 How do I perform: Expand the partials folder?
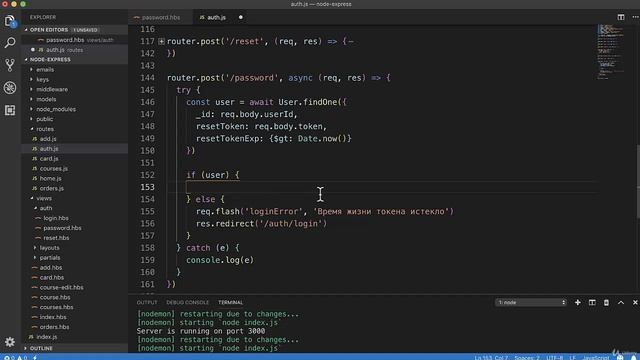click(x=50, y=258)
